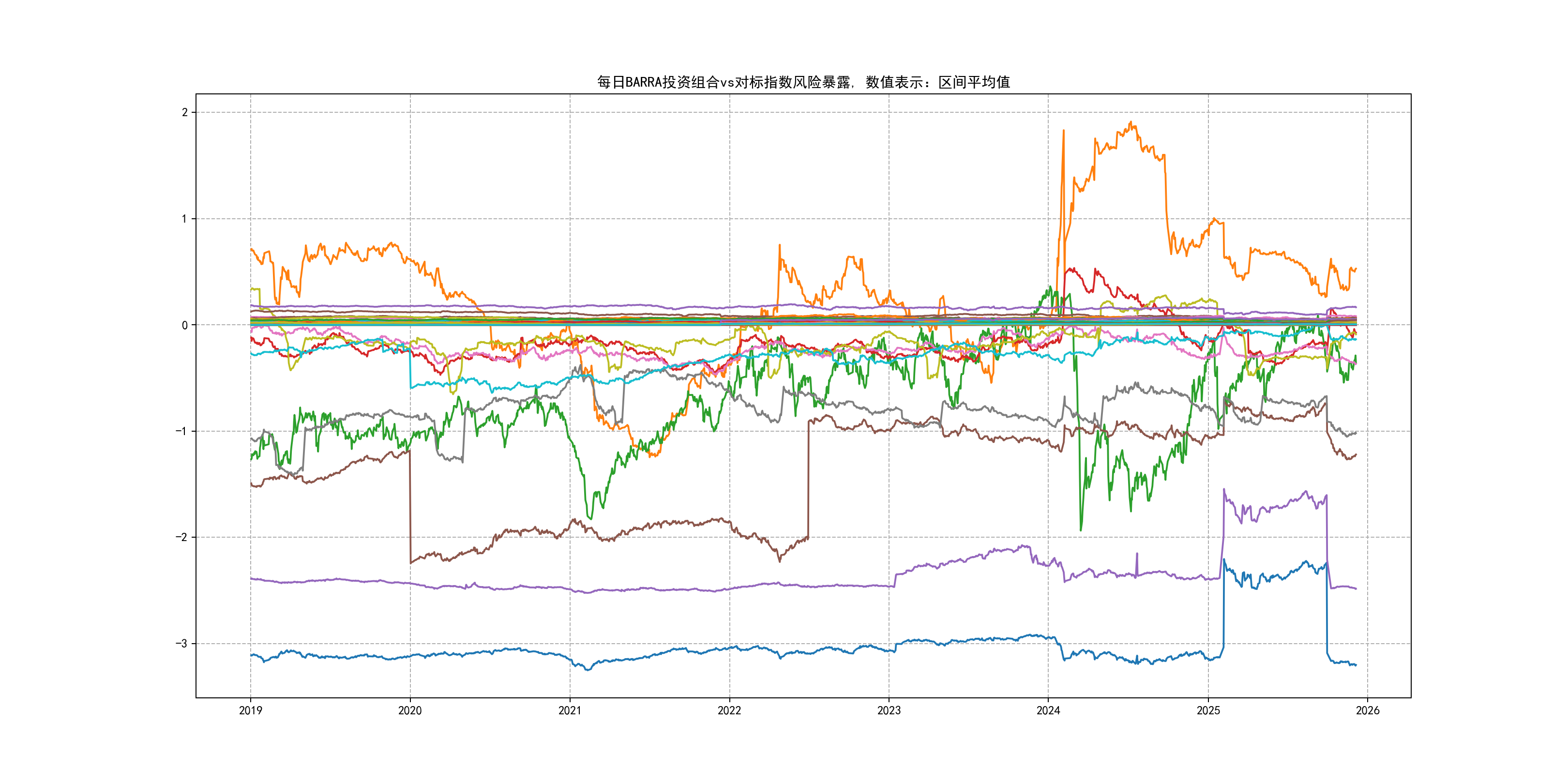The height and width of the screenshot is (784, 1568).
Task: Click the y-axis tick label 1
Action: 184,219
